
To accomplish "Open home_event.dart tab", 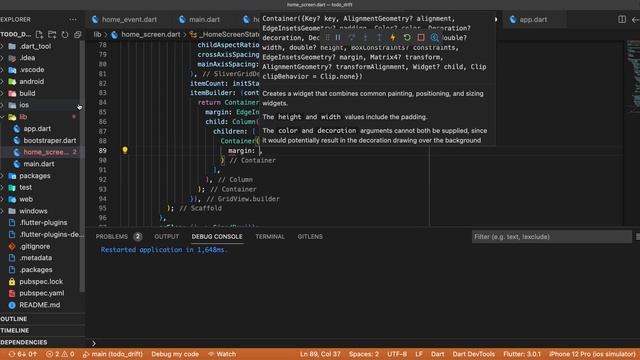I will [124, 20].
